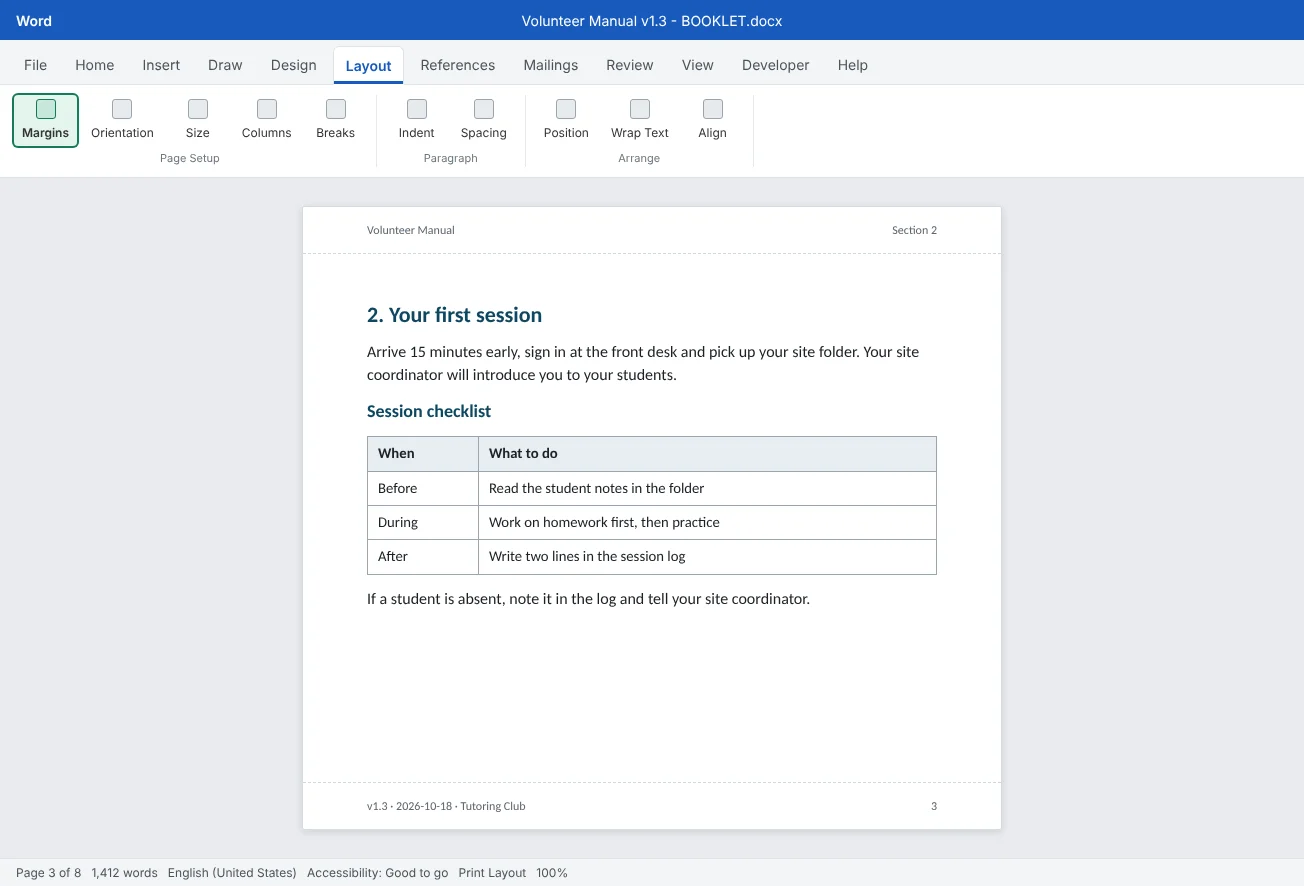Switch to the Insert tab
The image size is (1304, 886).
161,65
